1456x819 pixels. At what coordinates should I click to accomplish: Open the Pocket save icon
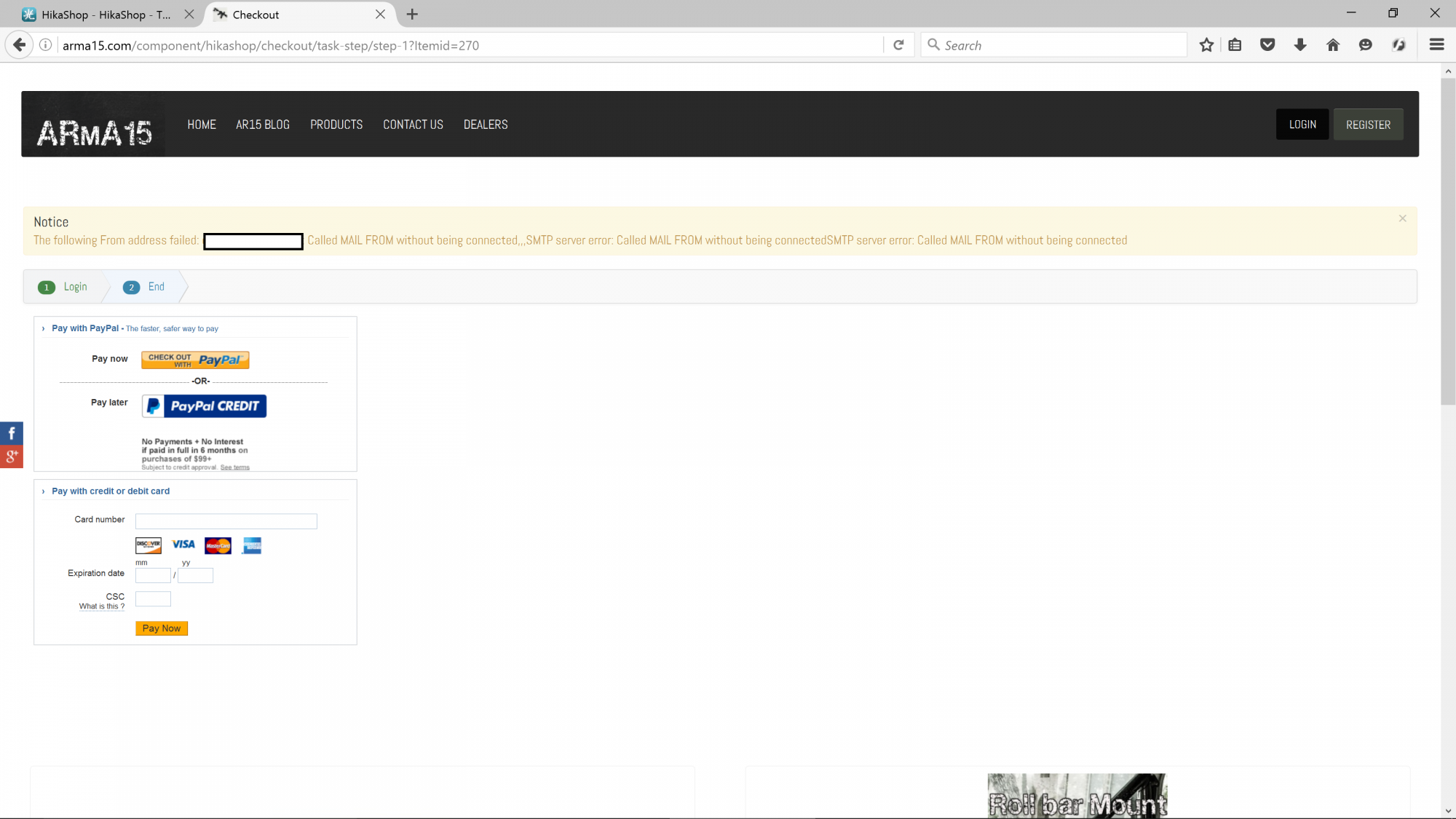pyautogui.click(x=1267, y=45)
